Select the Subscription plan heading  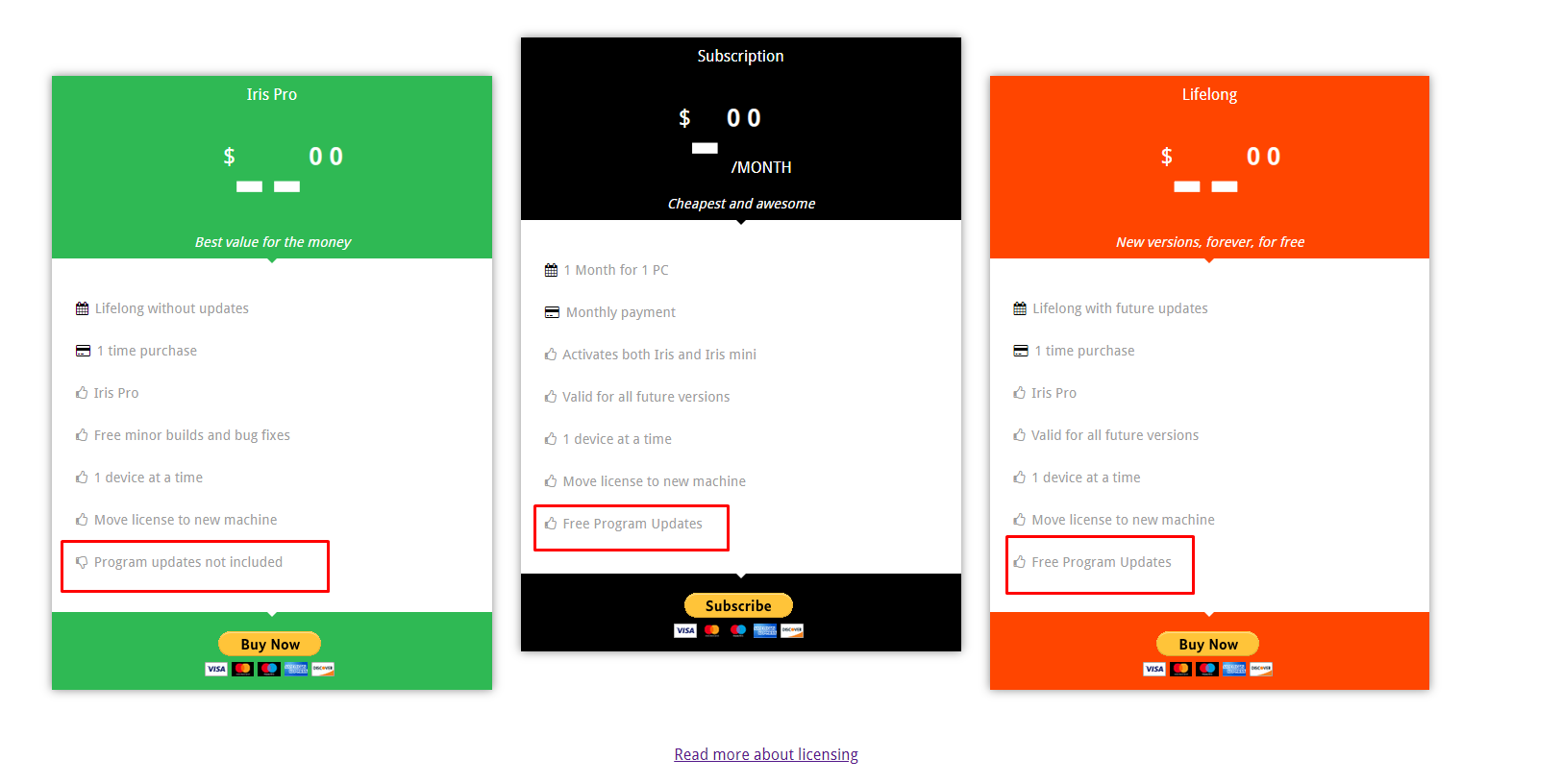pos(740,56)
